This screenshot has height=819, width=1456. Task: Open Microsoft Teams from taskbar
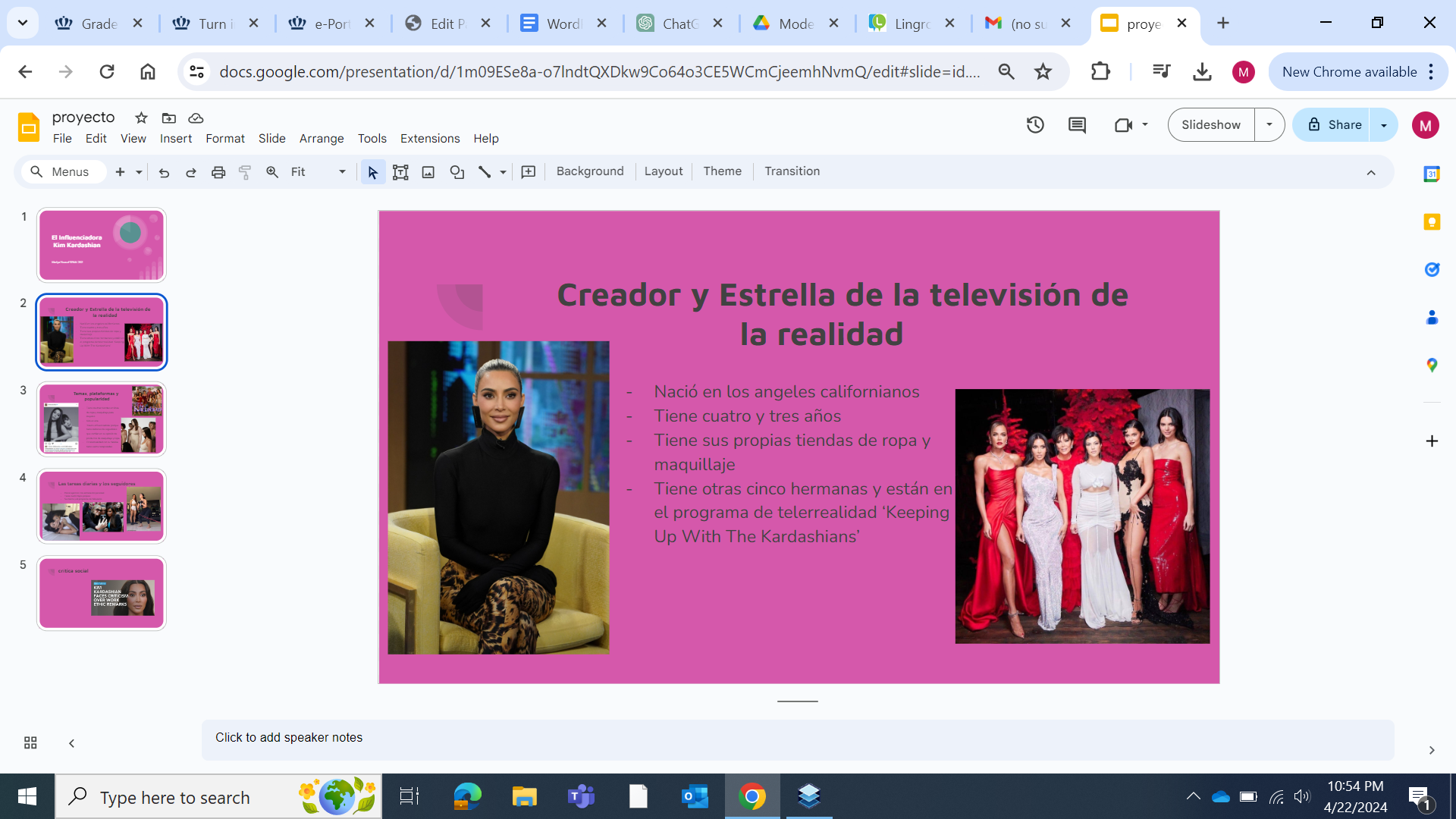582,797
